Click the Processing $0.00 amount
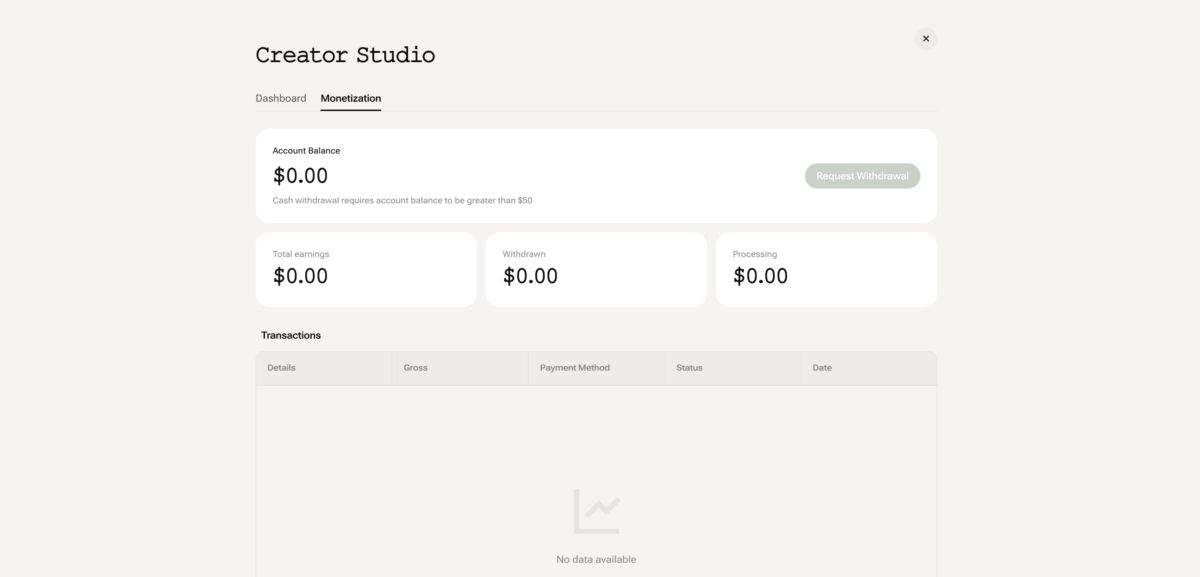The width and height of the screenshot is (1200, 577). (760, 276)
